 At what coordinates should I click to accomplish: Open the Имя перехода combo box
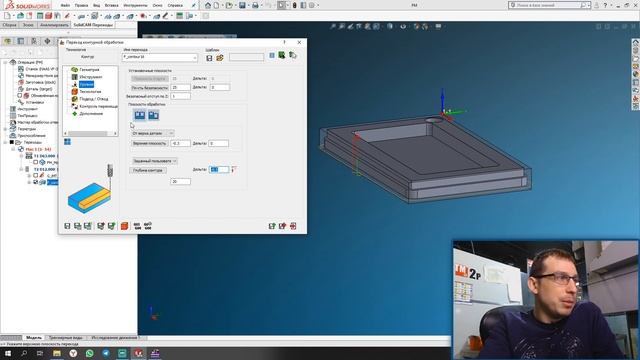coord(160,58)
